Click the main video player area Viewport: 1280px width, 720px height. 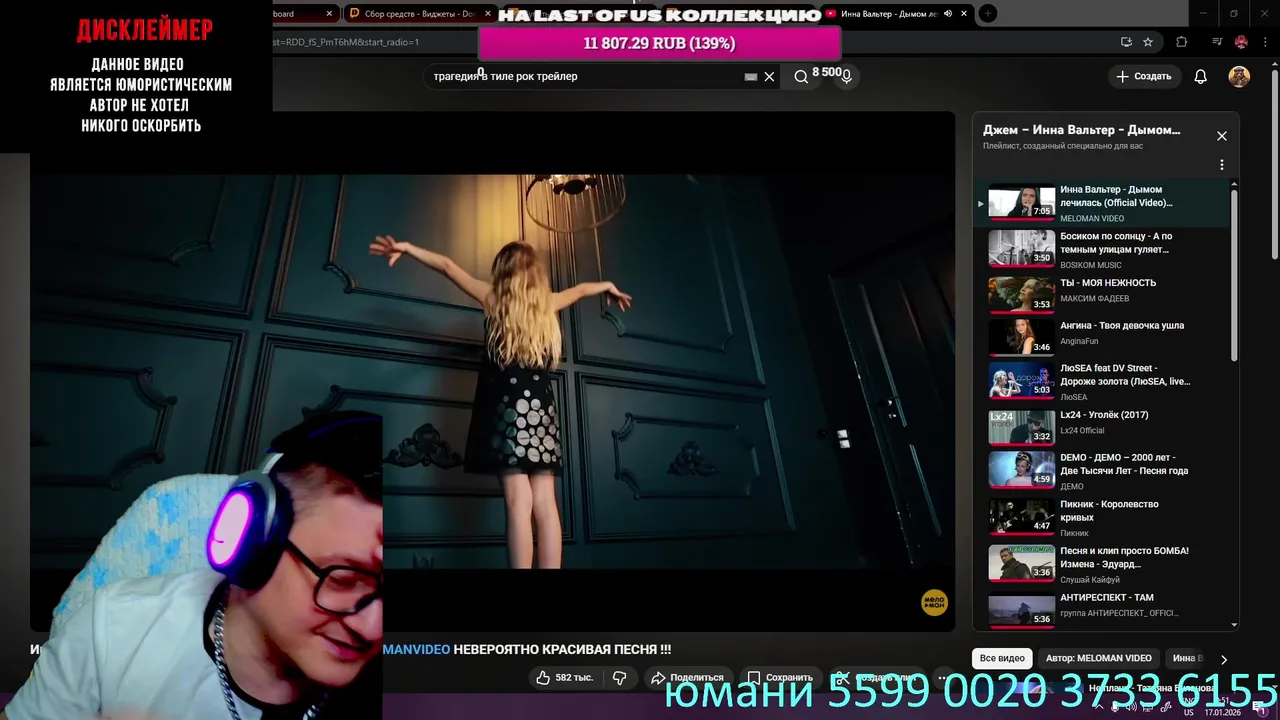492,370
